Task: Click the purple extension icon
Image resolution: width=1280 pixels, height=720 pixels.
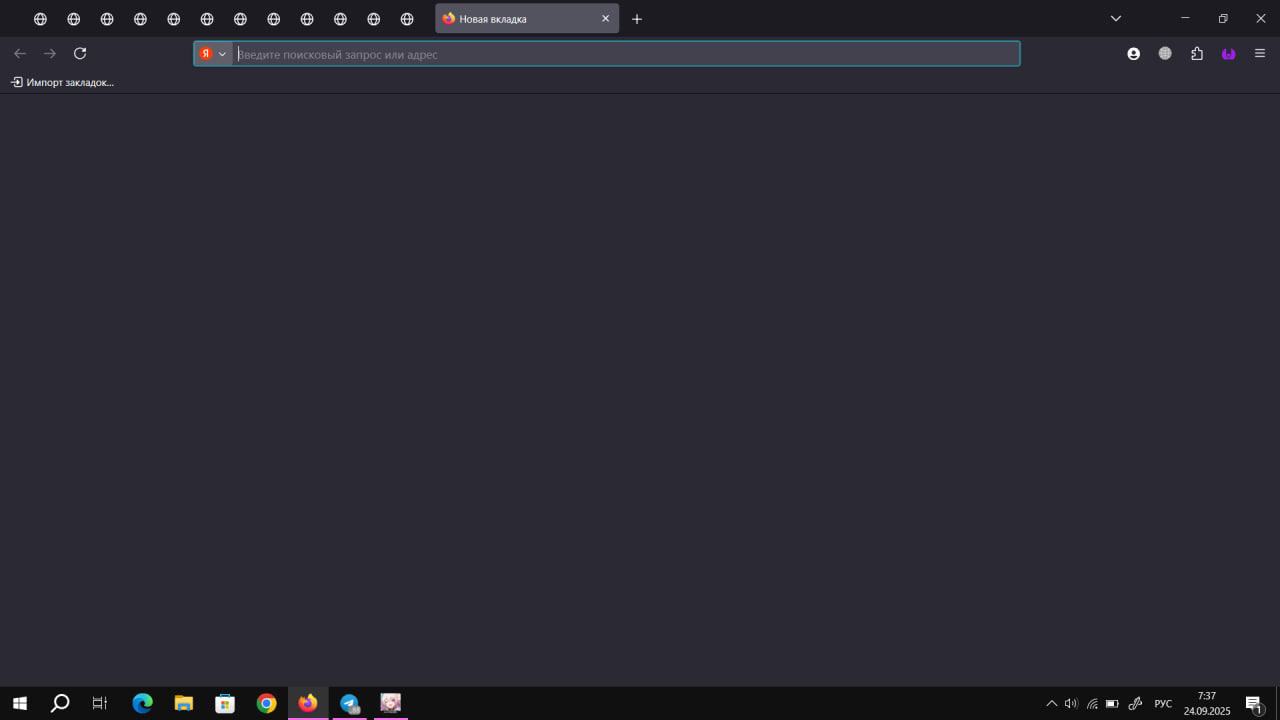Action: click(x=1229, y=54)
